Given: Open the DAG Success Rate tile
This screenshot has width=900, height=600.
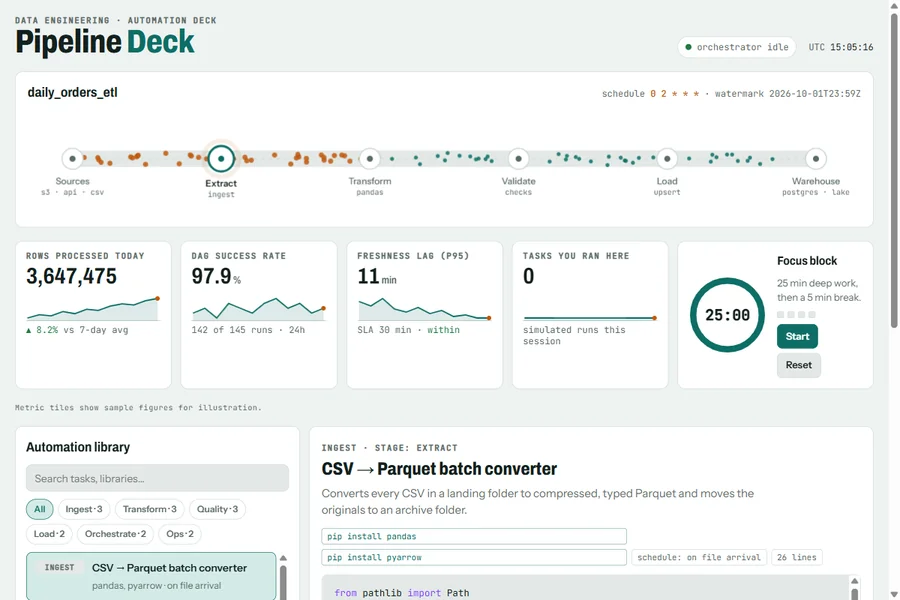Looking at the screenshot, I should (259, 315).
